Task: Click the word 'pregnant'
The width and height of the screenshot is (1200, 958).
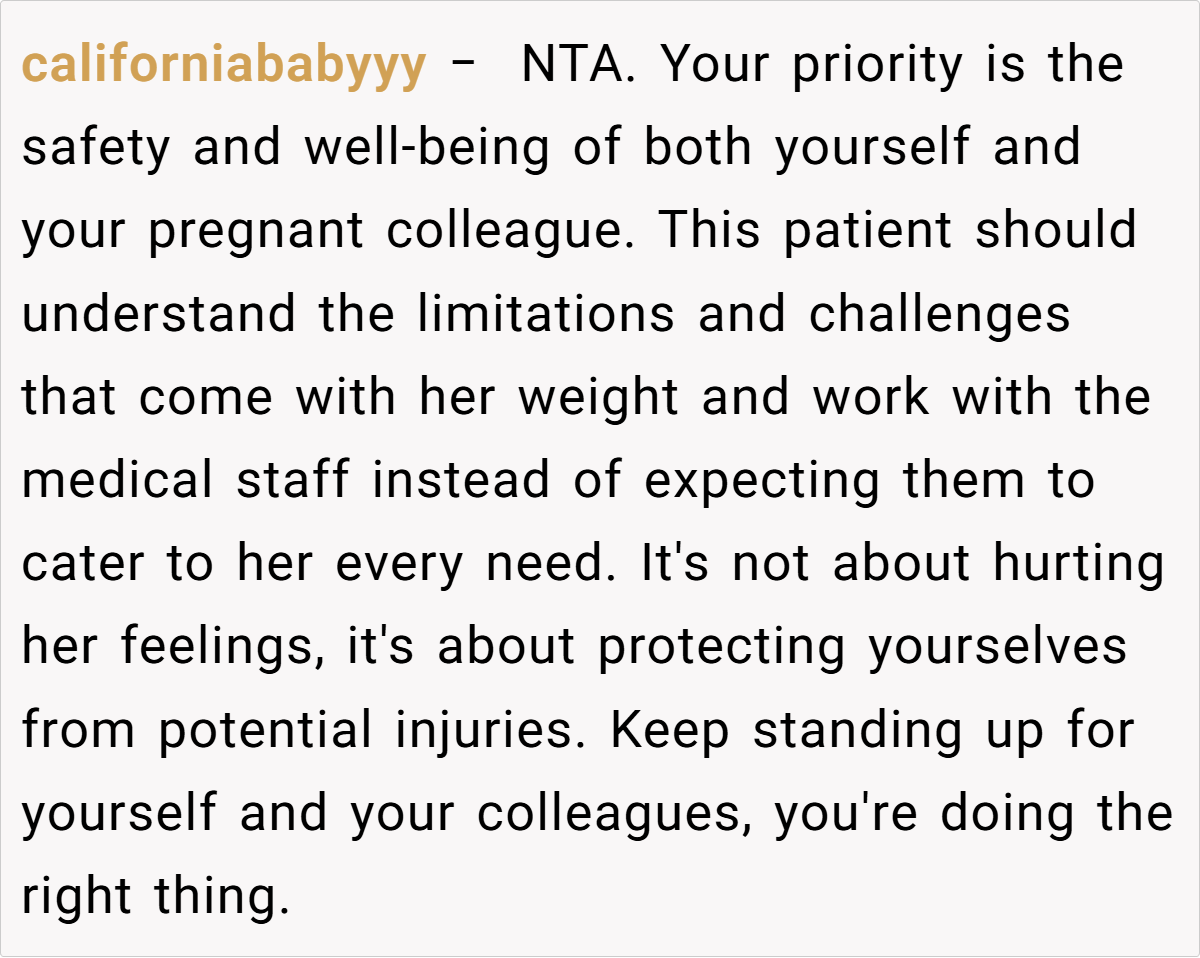Action: tap(256, 232)
